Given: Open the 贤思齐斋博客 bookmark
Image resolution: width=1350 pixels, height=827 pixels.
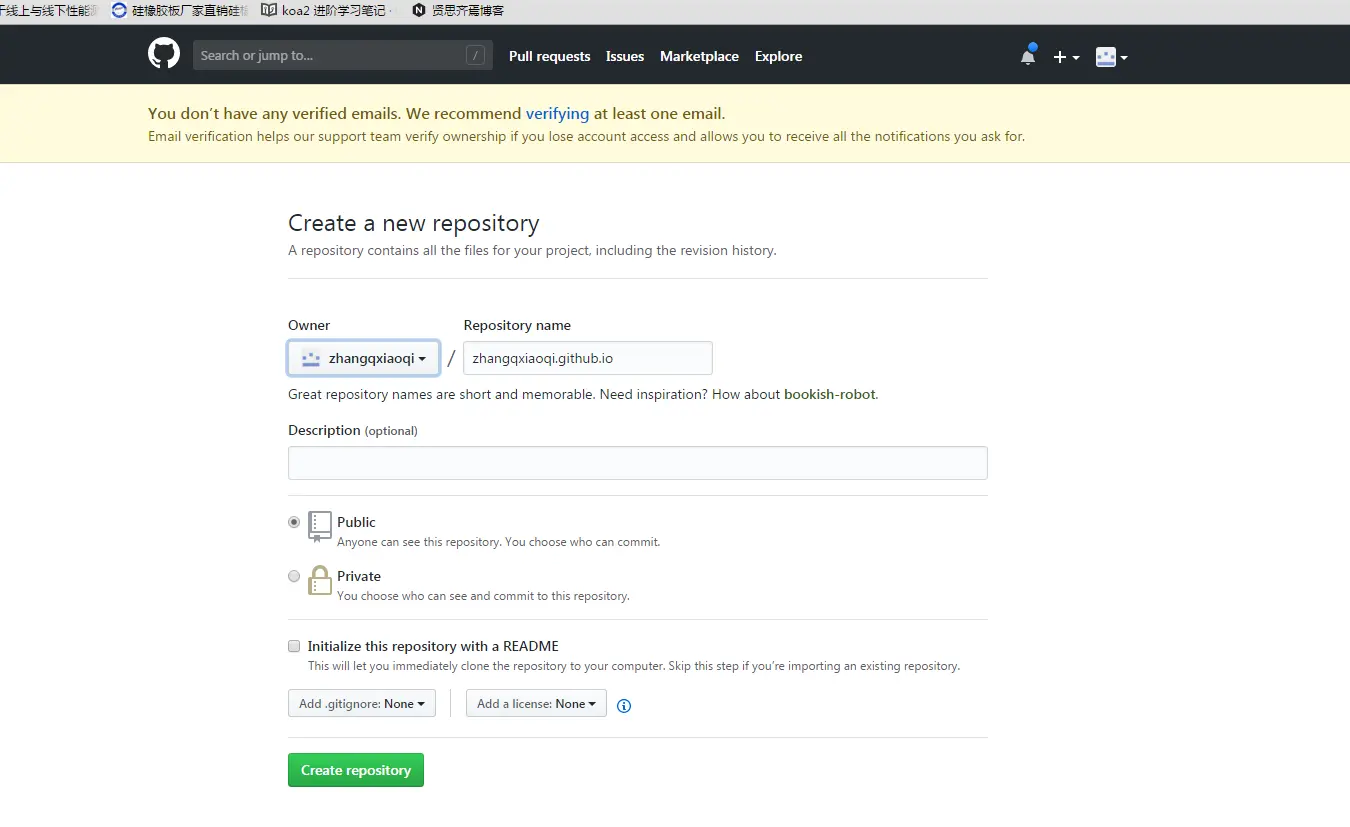Looking at the screenshot, I should (x=458, y=11).
